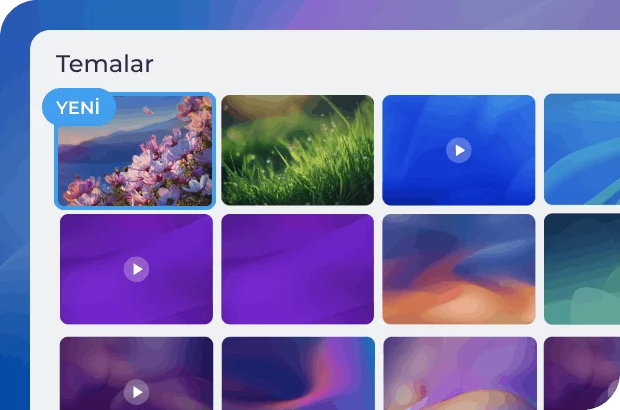The width and height of the screenshot is (620, 410).
Task: Select the solid blue gradient theme
Action: click(459, 150)
